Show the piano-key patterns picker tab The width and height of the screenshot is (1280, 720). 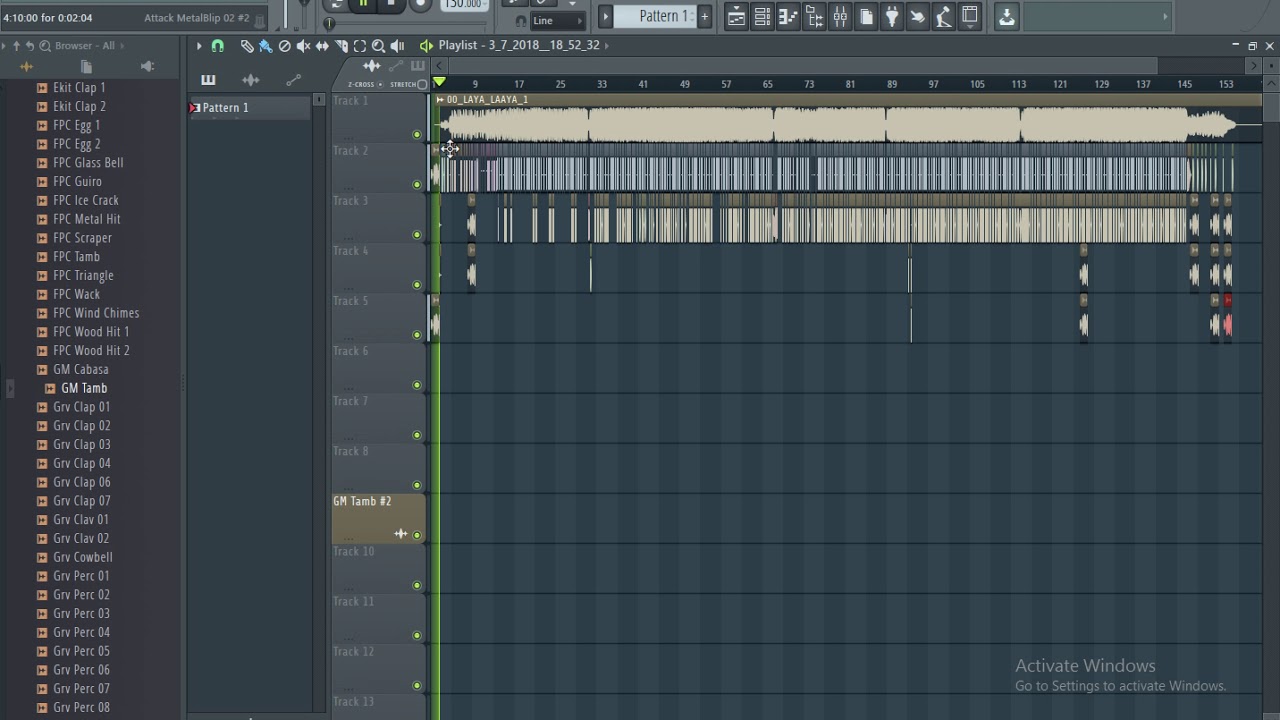tap(208, 80)
